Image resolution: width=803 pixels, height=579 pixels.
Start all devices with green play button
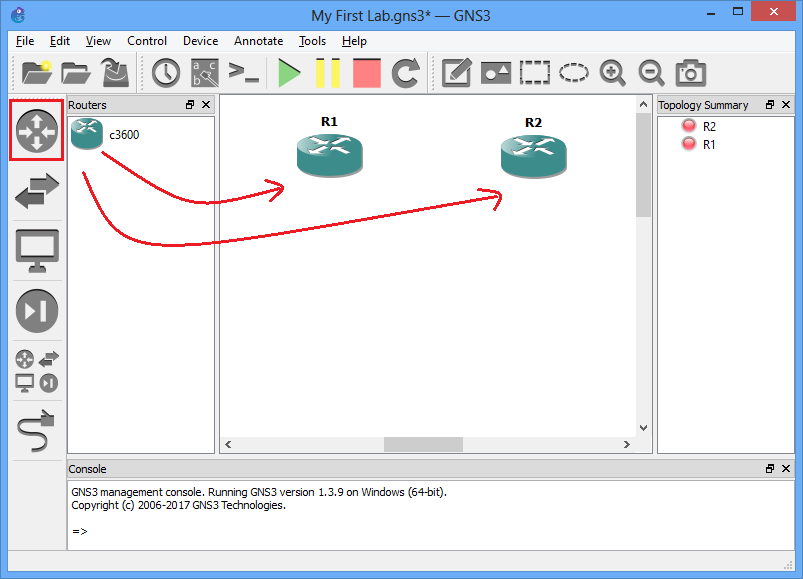click(x=290, y=72)
